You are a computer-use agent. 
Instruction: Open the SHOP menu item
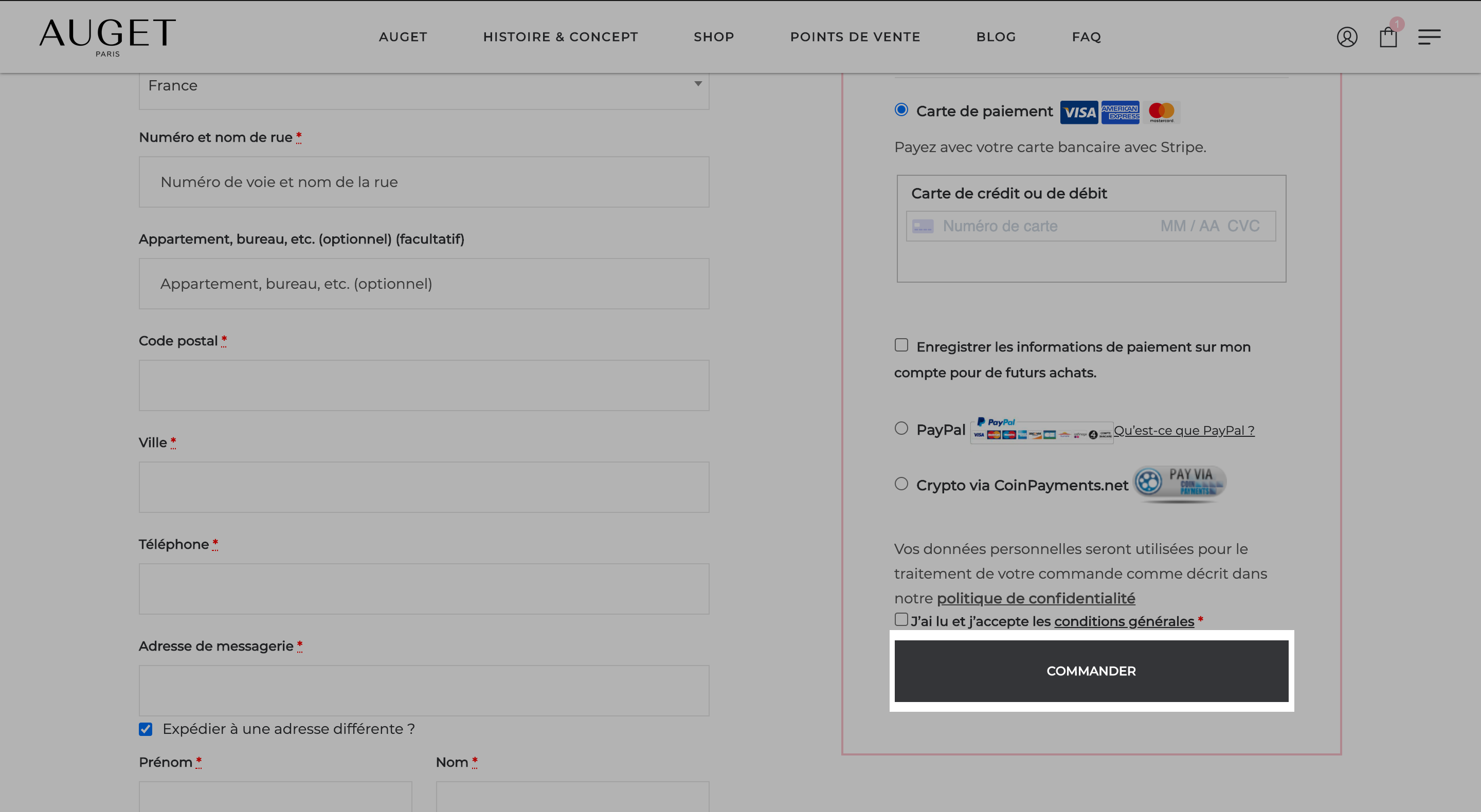(713, 37)
